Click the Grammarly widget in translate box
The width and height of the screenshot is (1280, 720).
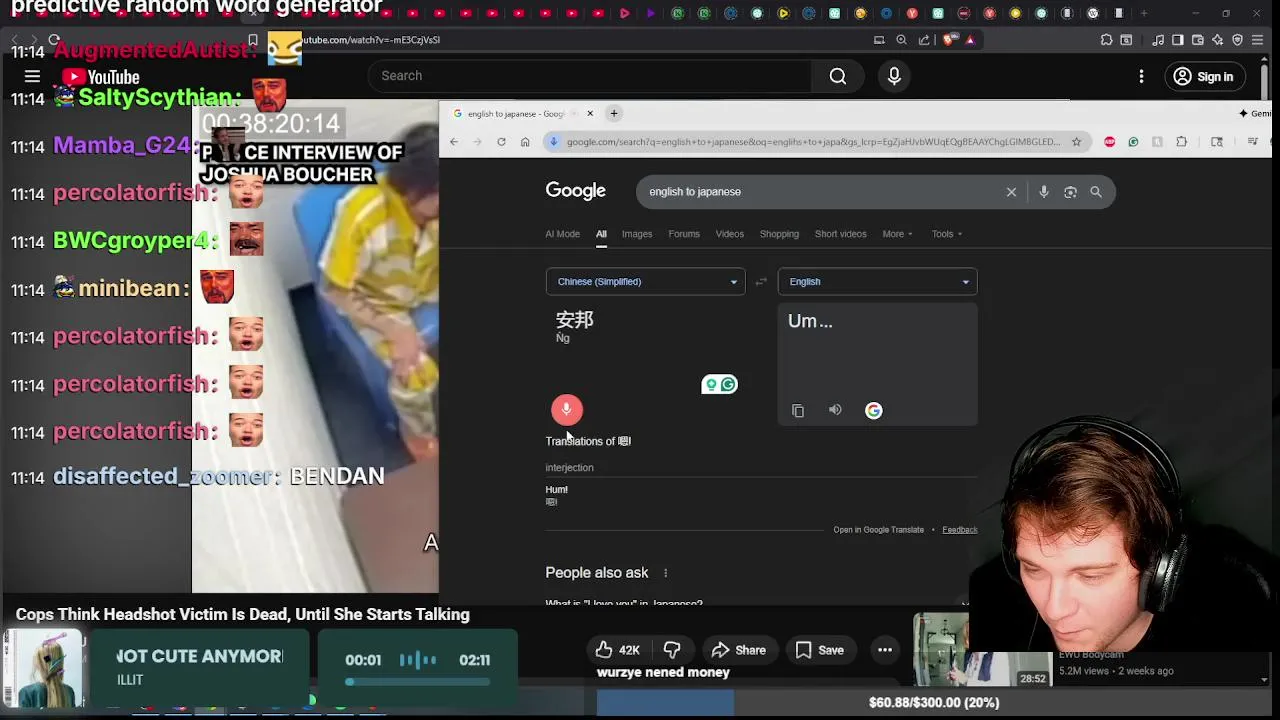pyautogui.click(x=719, y=384)
